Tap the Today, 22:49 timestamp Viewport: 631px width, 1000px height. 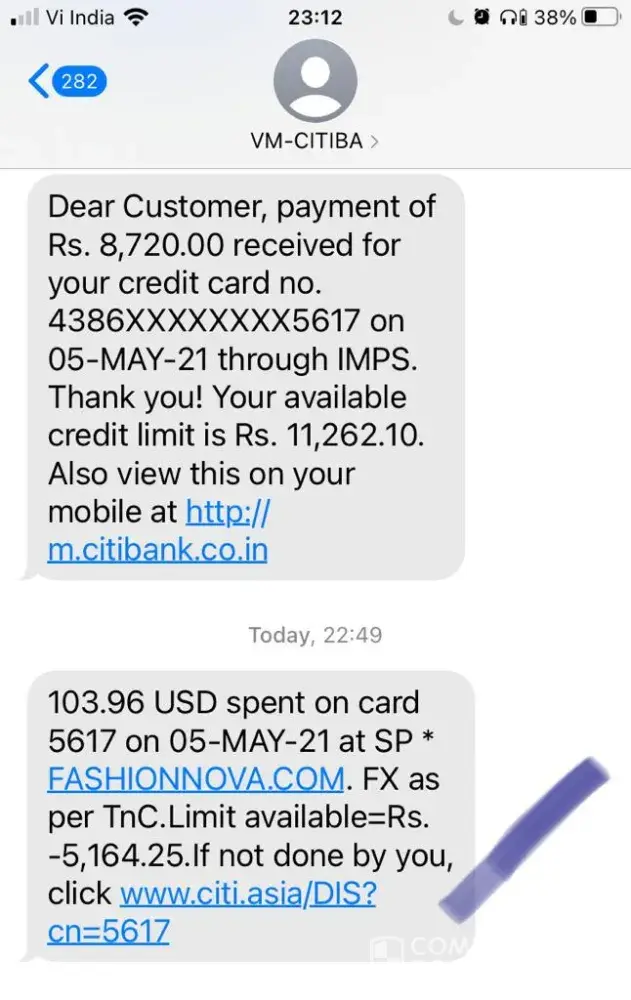pos(315,635)
